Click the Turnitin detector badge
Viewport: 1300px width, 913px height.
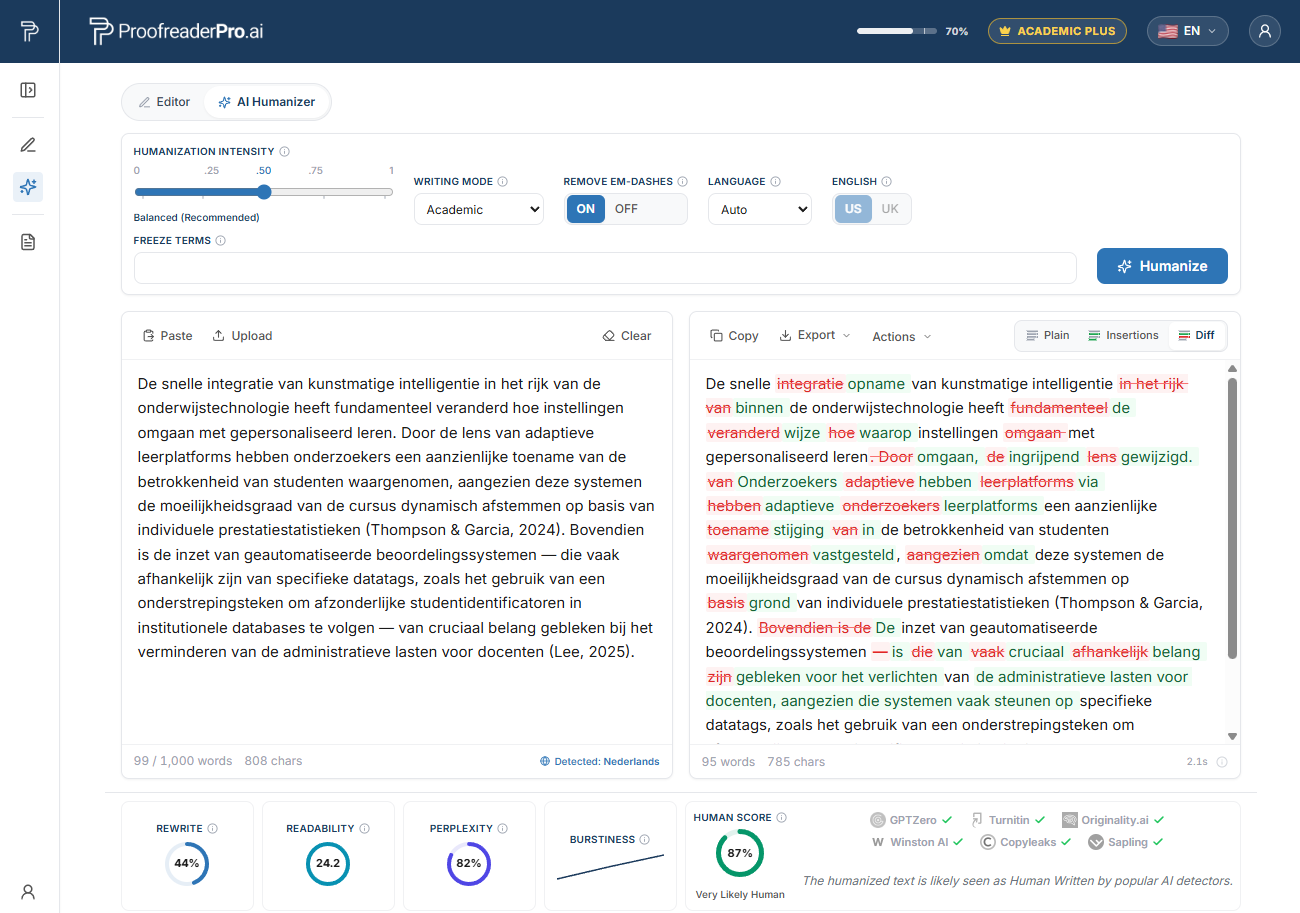click(x=1008, y=820)
